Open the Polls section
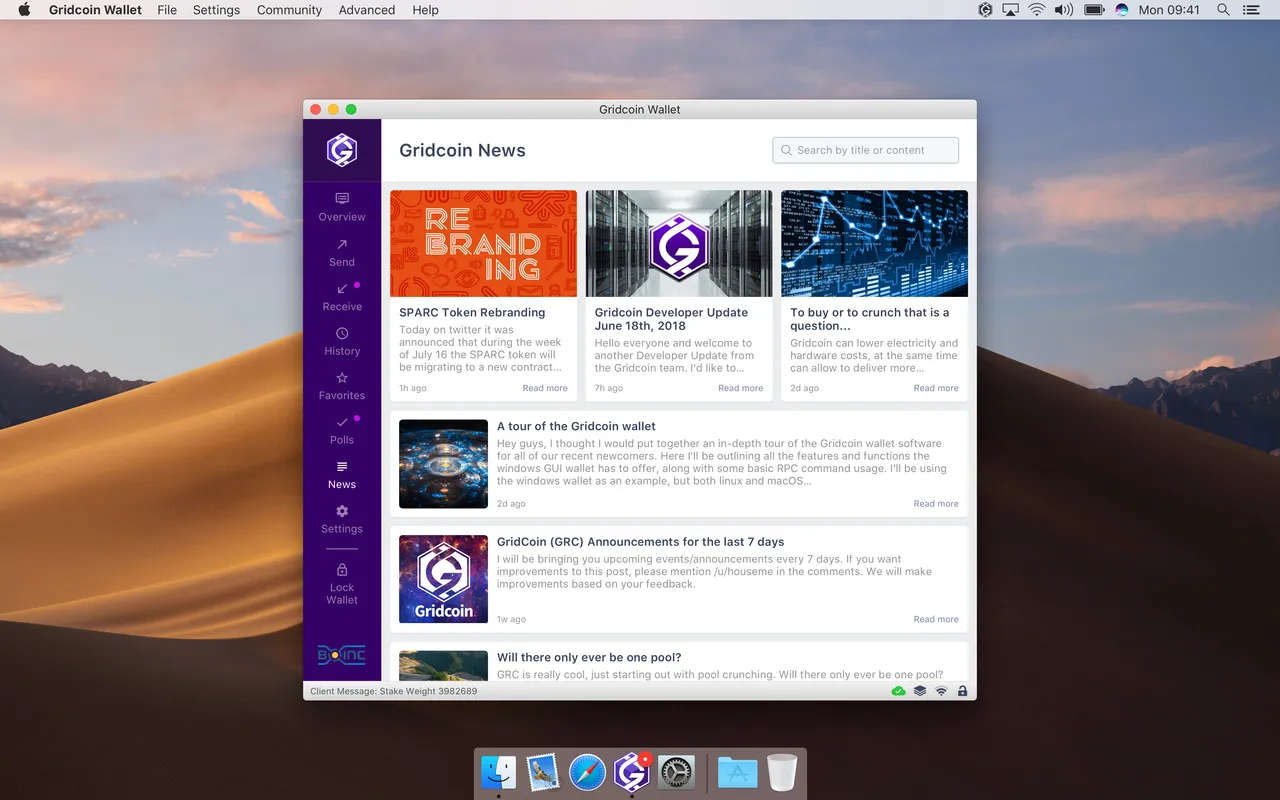1280x800 pixels. click(342, 430)
